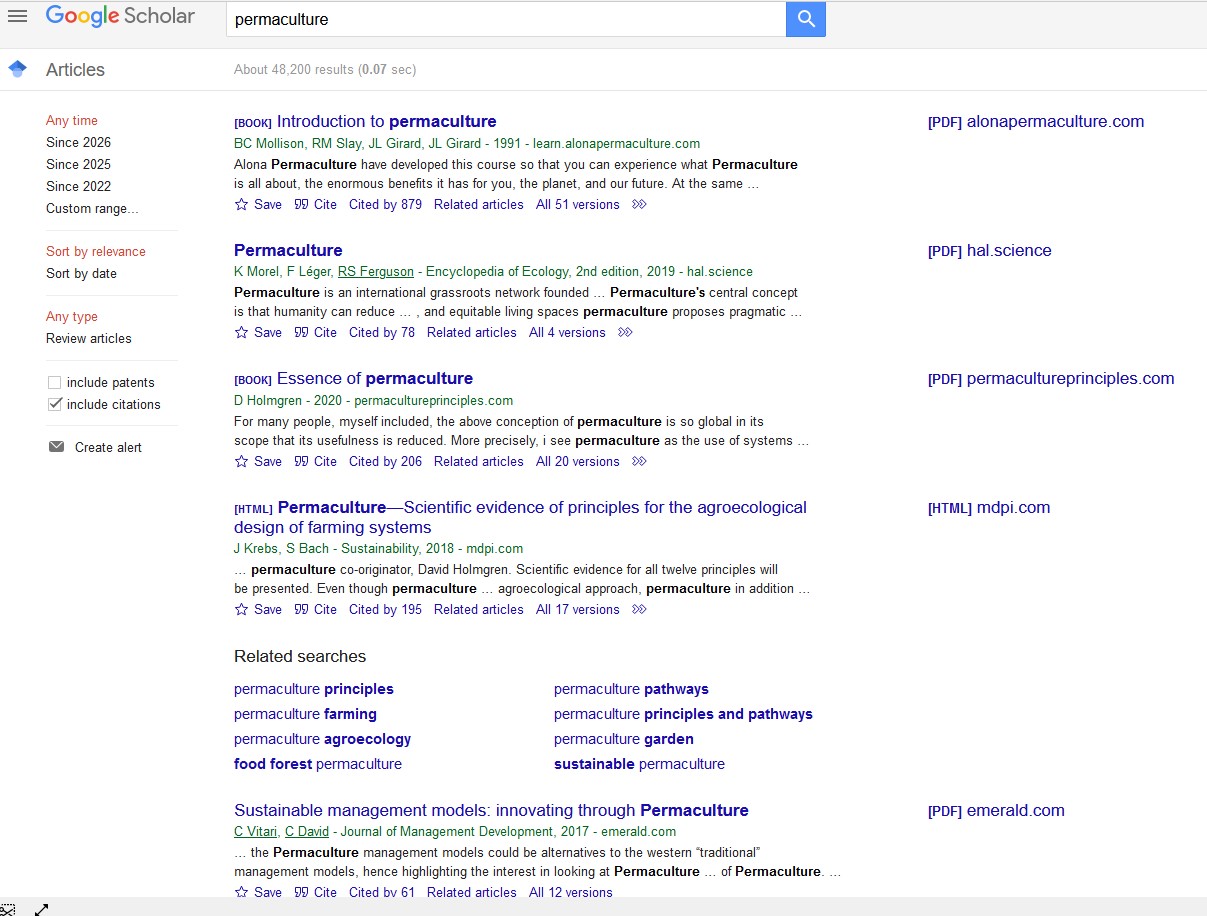Screen dimensions: 1207x916
Task: Cite the "Sustainable management models" article
Action: [315, 892]
